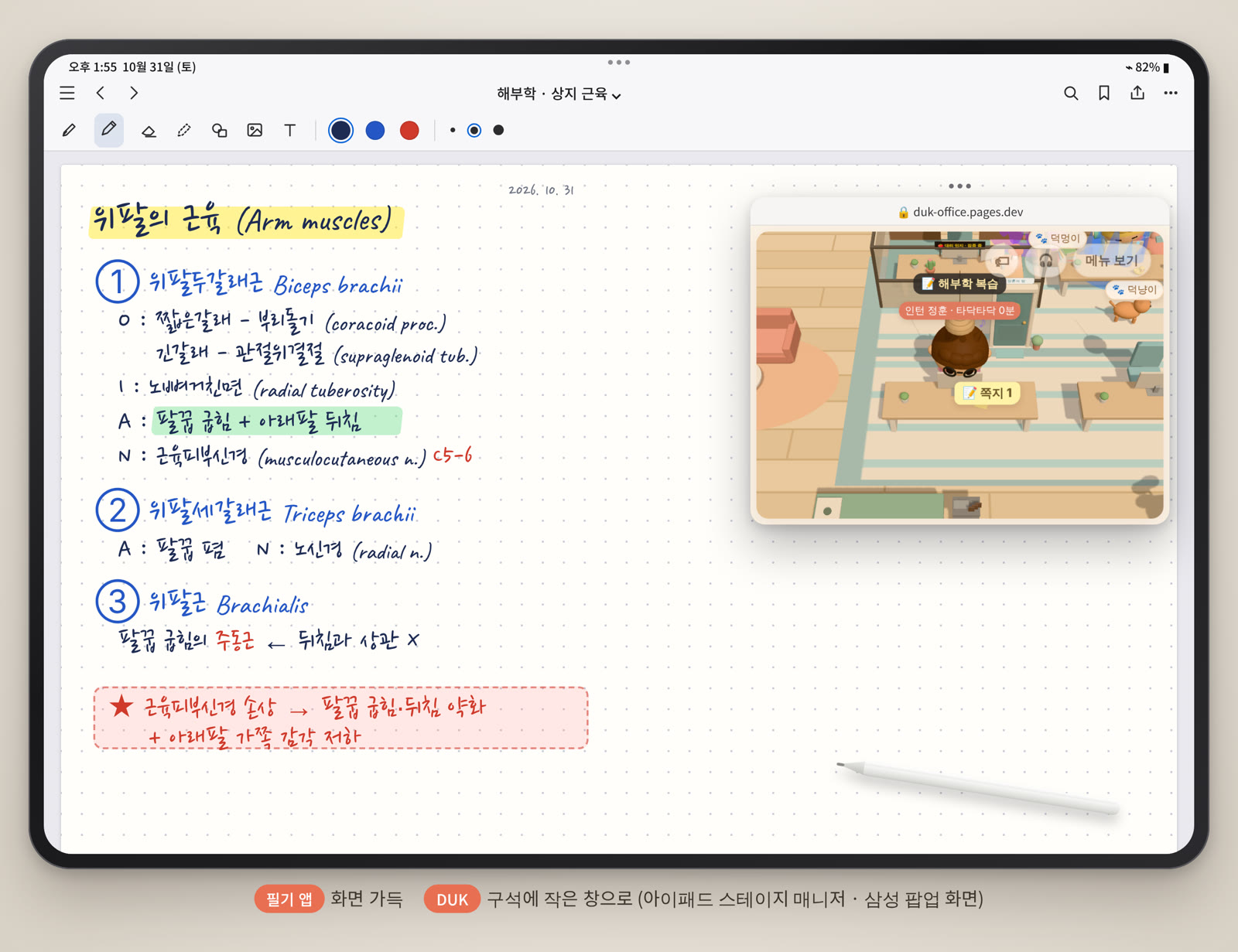Go back with the left arrow

[101, 94]
